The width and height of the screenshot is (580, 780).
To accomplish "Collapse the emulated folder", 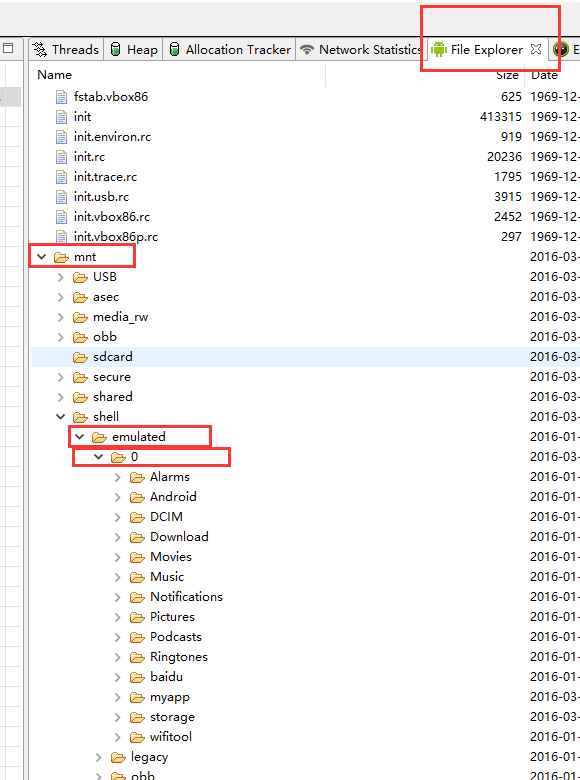I will tap(80, 437).
